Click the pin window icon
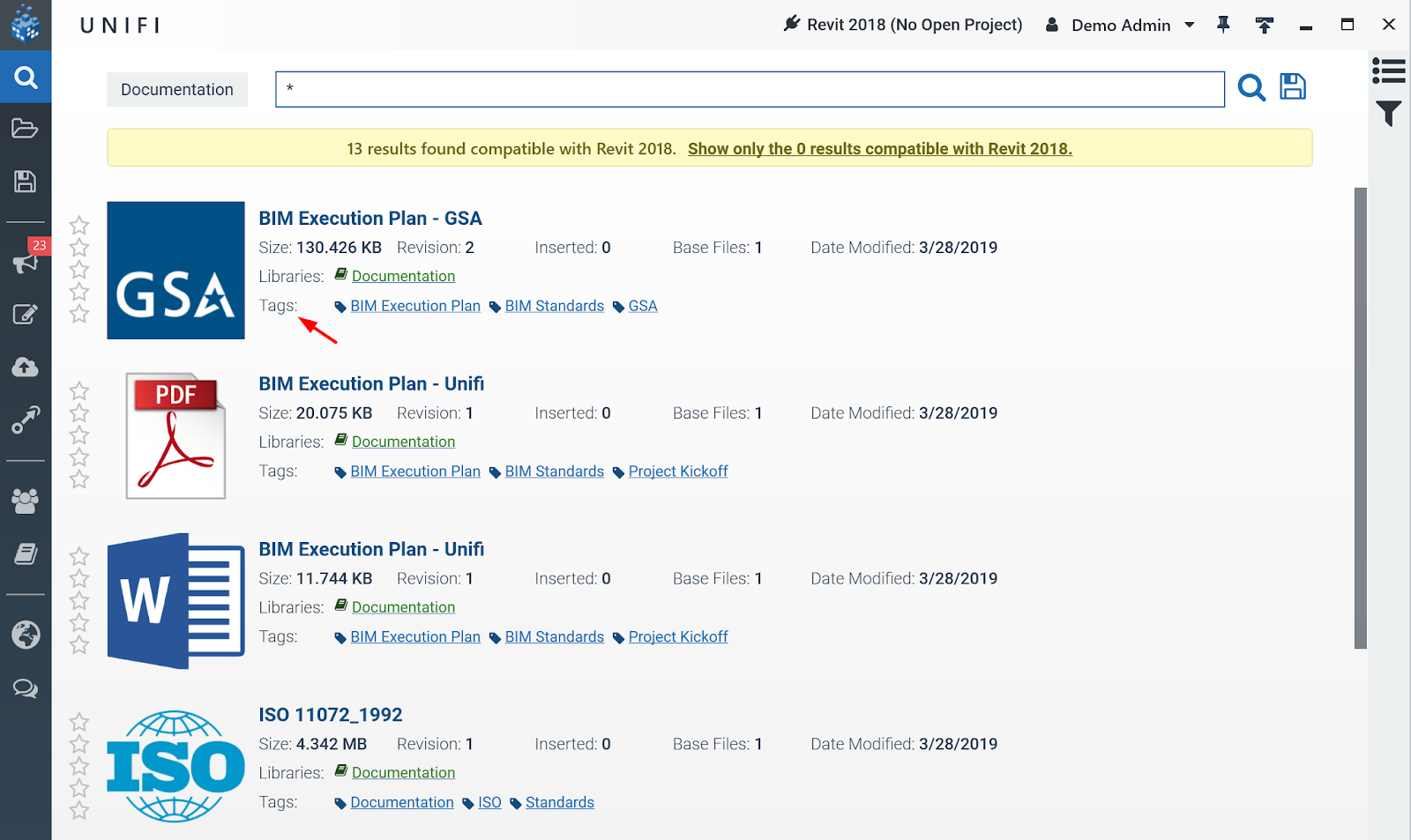Screen dimensions: 1411x840 [1223, 25]
